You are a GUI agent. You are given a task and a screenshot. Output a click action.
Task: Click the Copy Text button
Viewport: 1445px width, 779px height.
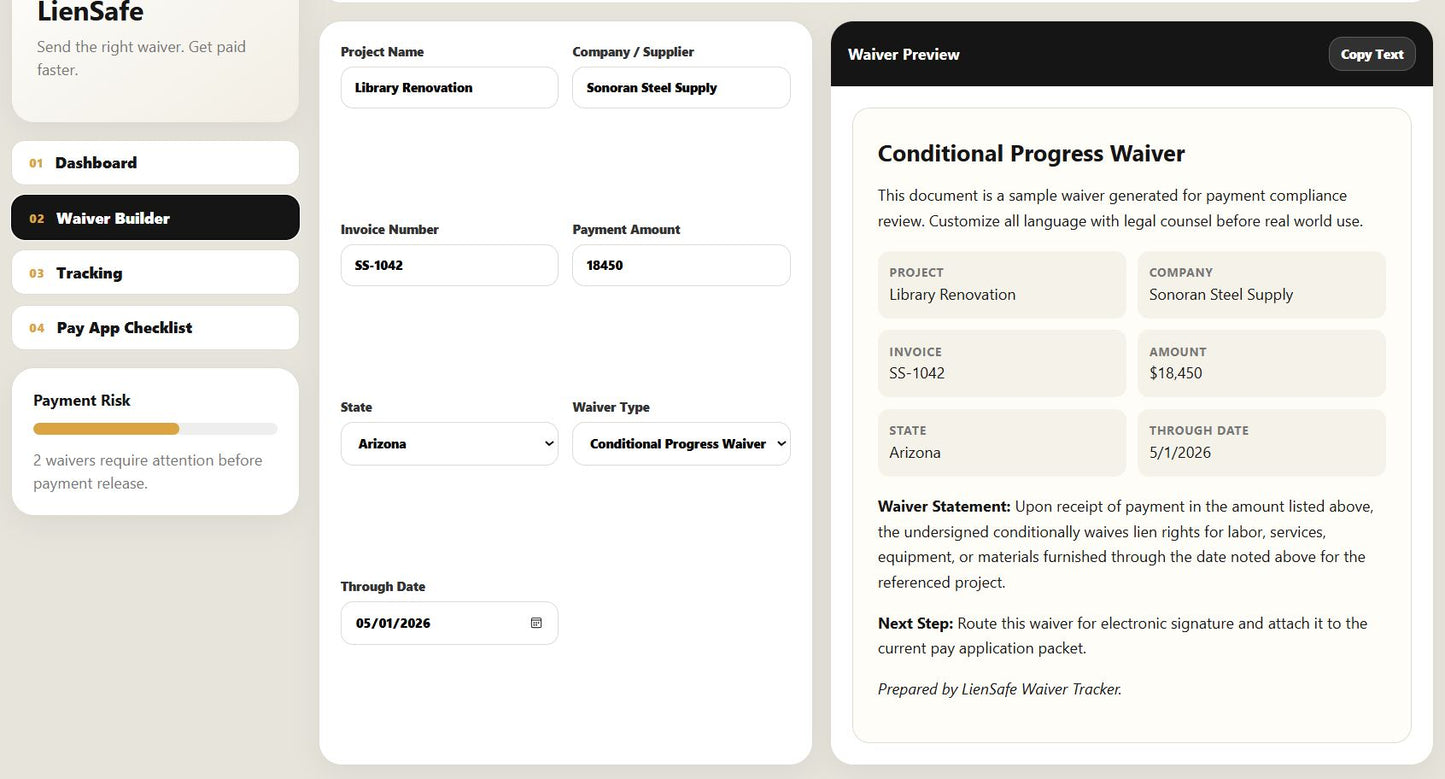tap(1372, 54)
